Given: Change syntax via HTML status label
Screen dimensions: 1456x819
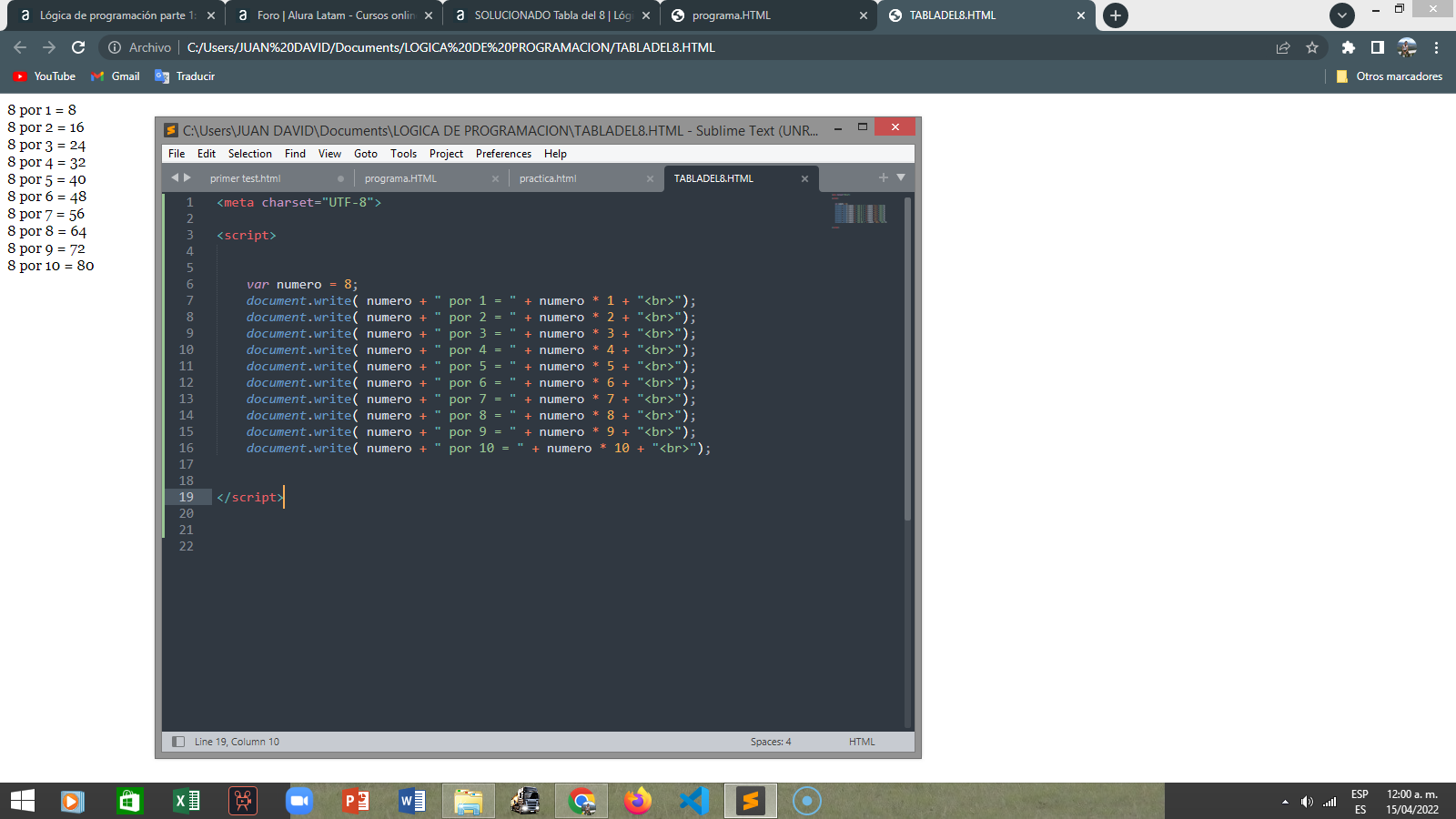Looking at the screenshot, I should [862, 742].
